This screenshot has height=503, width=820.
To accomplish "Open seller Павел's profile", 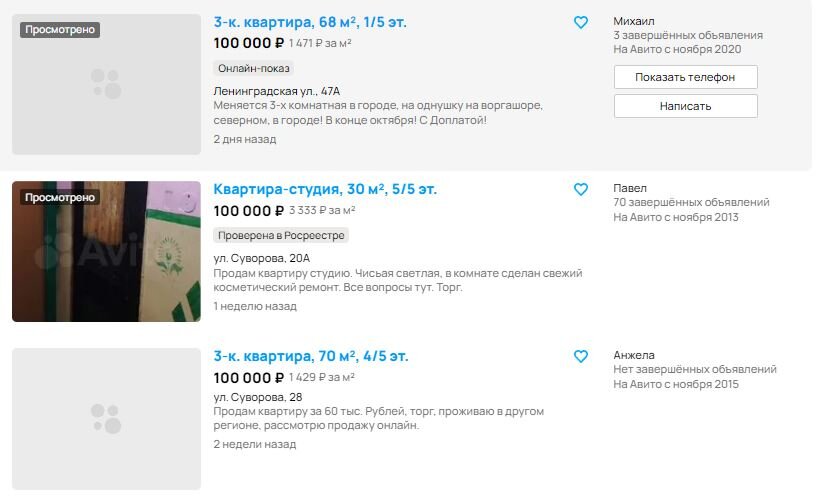I will 630,188.
